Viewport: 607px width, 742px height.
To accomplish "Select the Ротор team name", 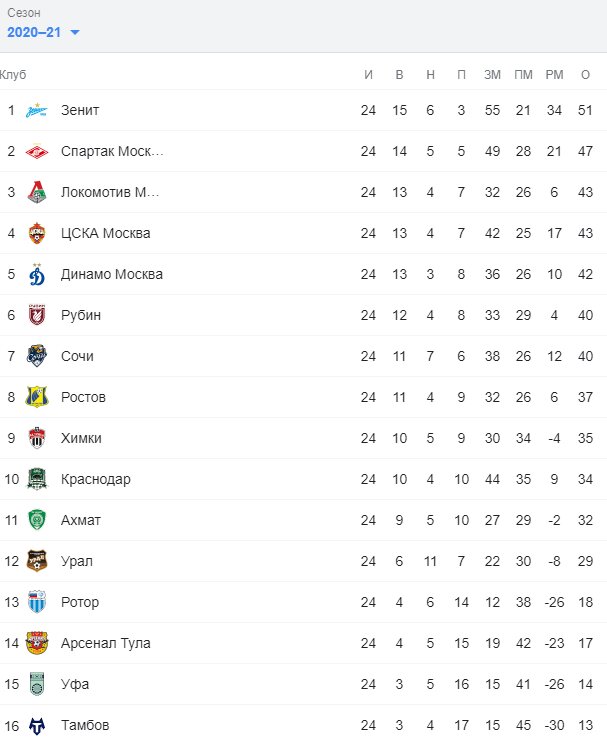I will click(80, 602).
